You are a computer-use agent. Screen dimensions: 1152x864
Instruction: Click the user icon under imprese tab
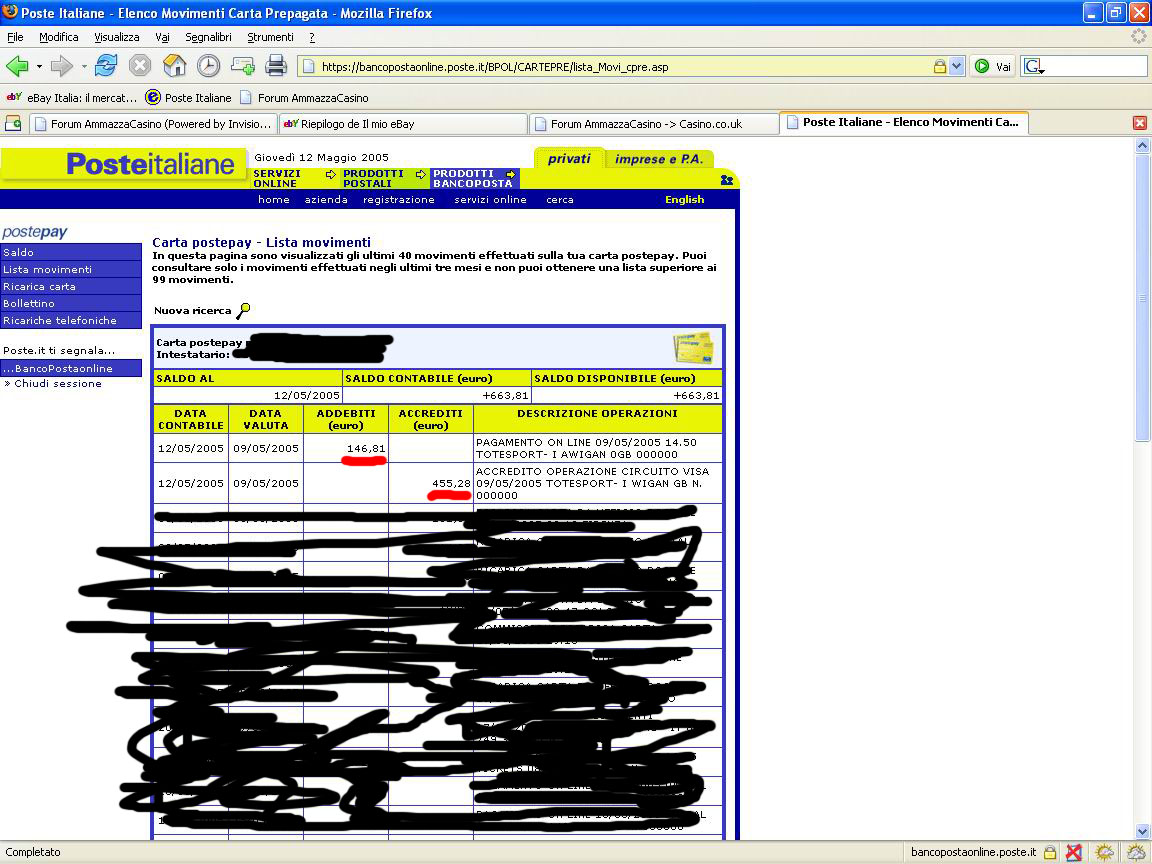click(727, 180)
